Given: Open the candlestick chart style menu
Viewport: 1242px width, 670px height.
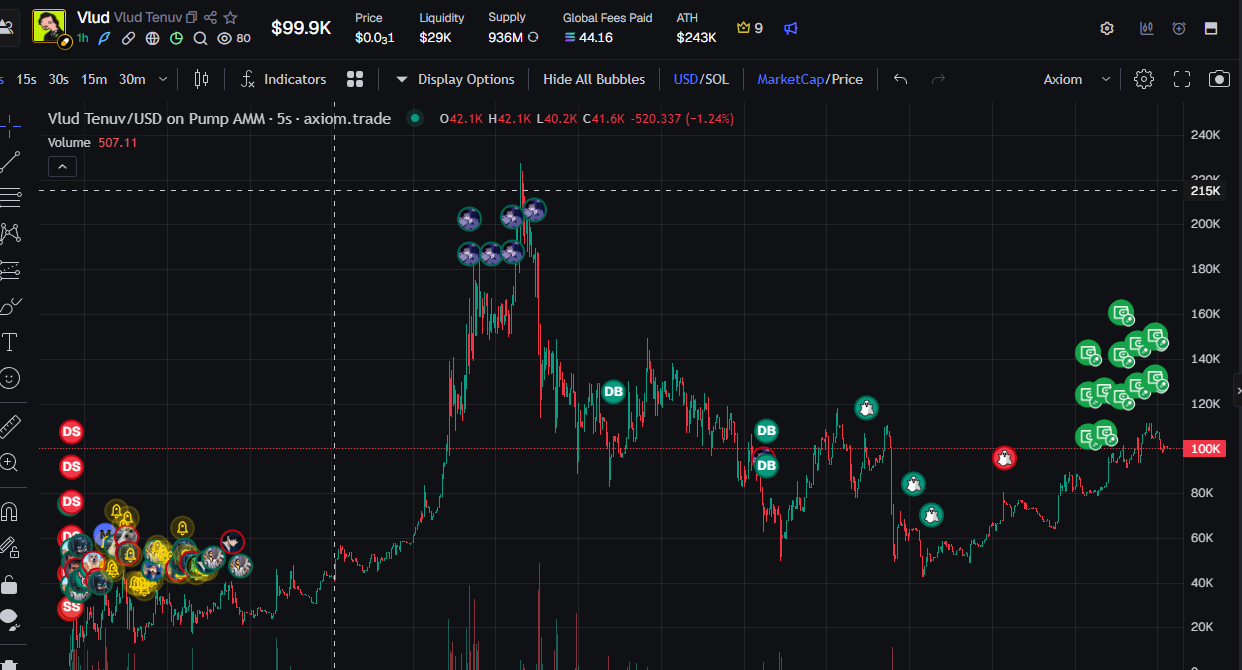Looking at the screenshot, I should tap(201, 79).
